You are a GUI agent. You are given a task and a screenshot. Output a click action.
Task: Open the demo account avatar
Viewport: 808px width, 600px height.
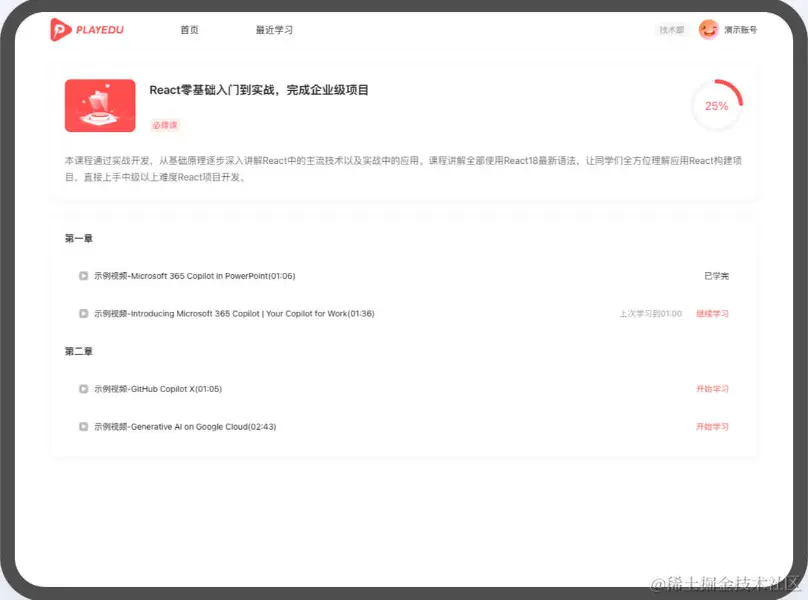709,29
